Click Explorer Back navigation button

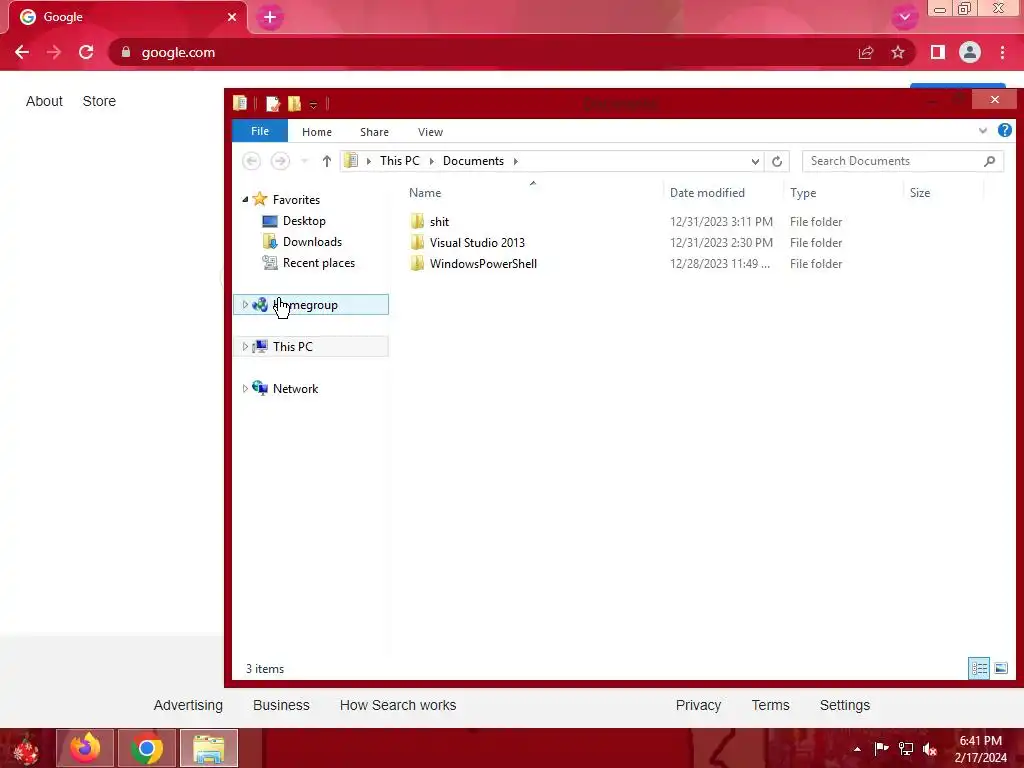coord(251,161)
